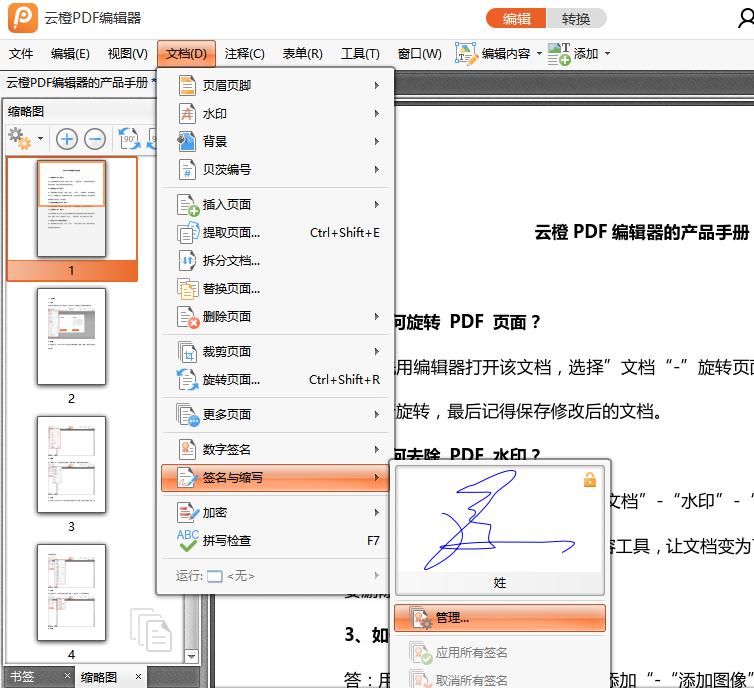Open thumbnail options gear icon

[x=20, y=138]
